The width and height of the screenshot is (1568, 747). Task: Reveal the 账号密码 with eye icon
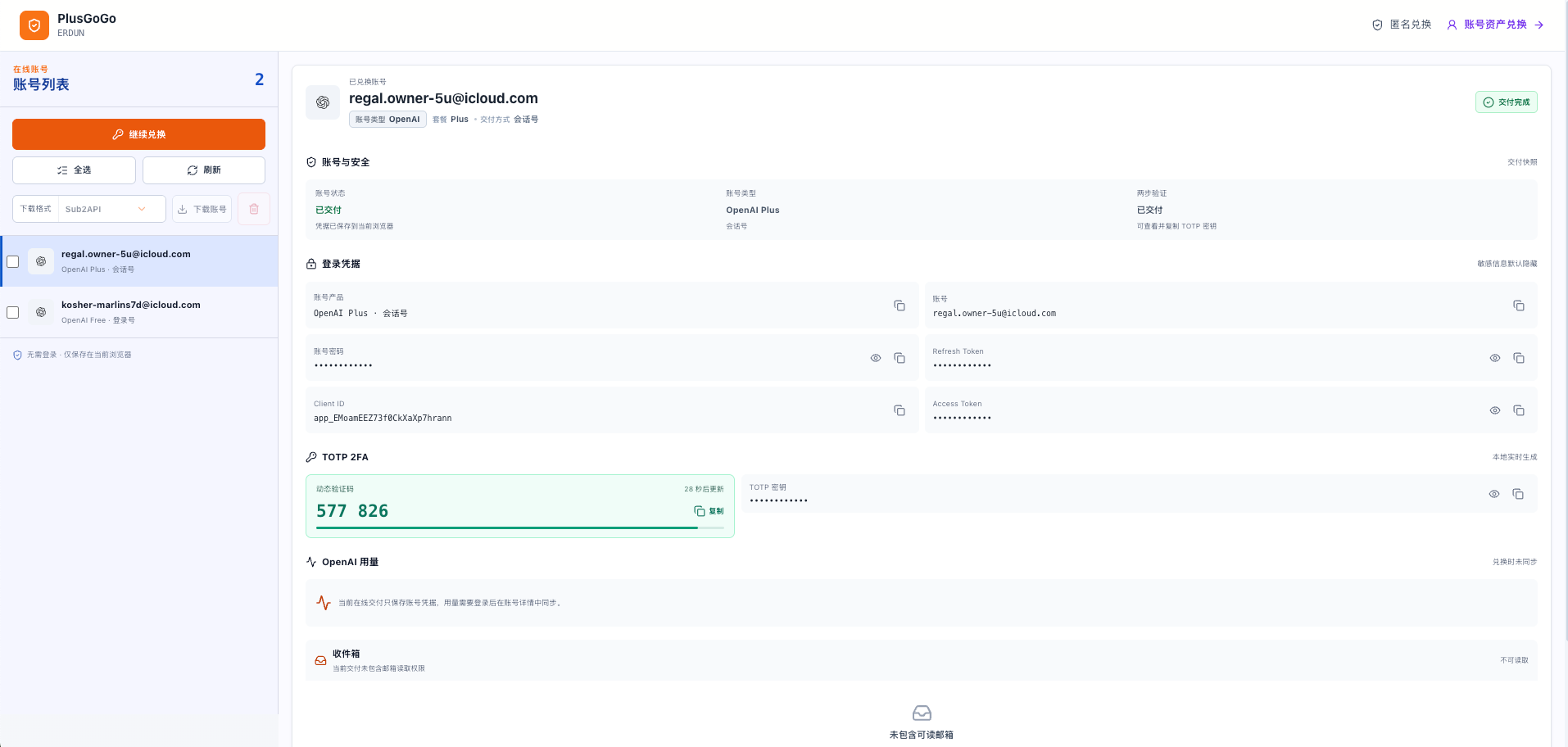876,358
